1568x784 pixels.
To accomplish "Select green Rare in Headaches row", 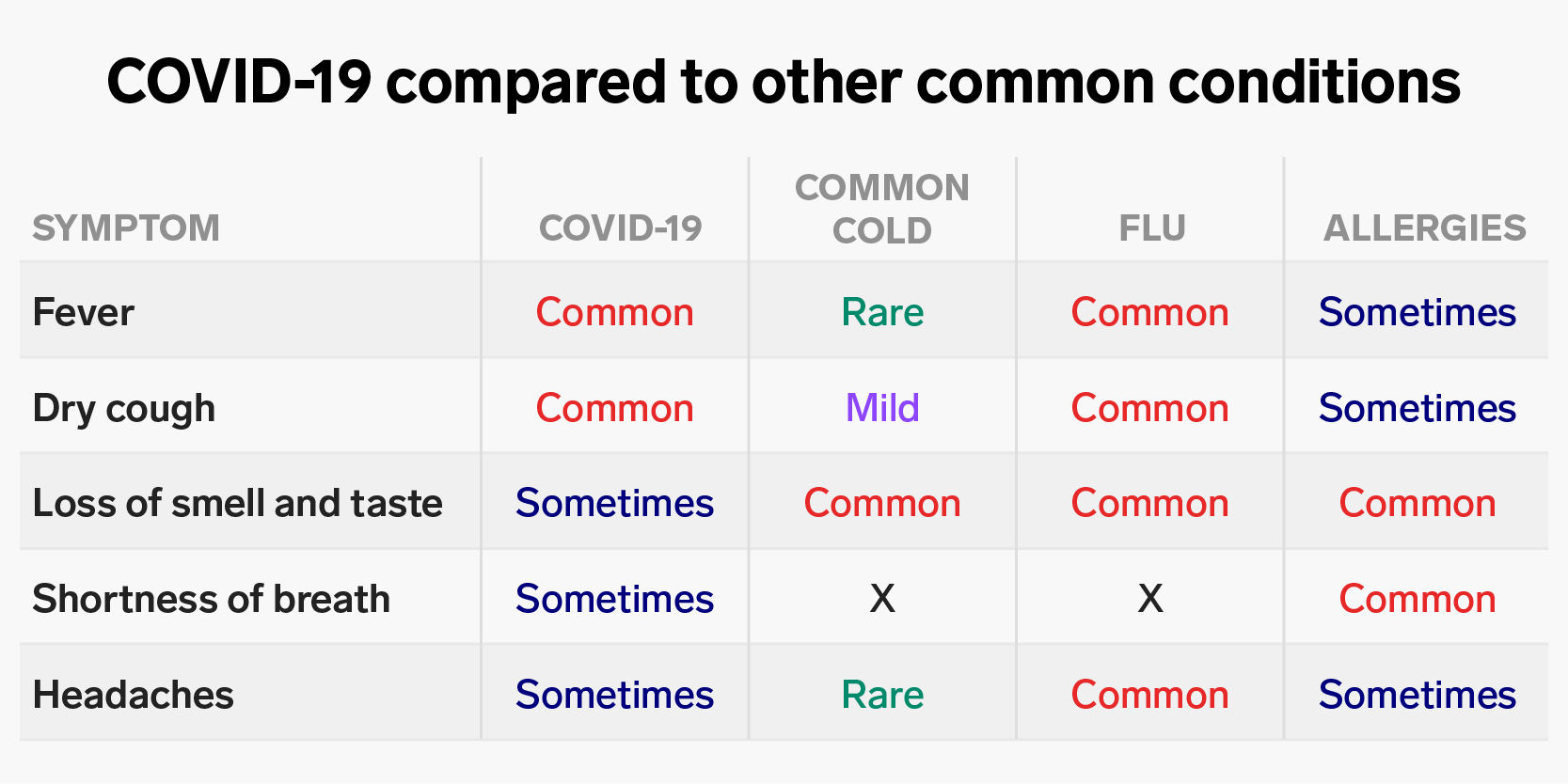I will 882,695.
